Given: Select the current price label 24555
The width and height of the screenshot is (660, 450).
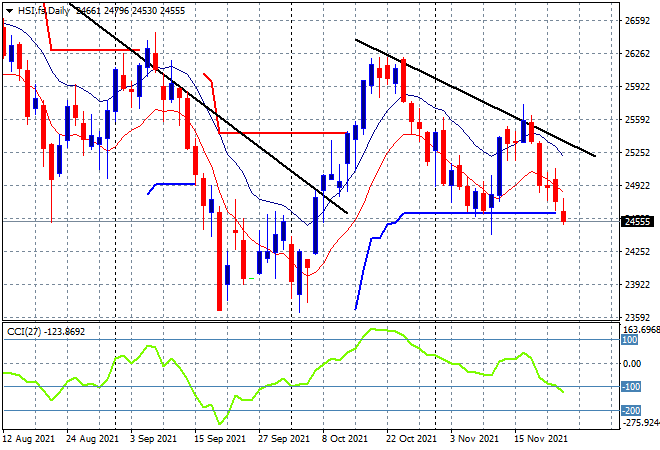Looking at the screenshot, I should [637, 221].
